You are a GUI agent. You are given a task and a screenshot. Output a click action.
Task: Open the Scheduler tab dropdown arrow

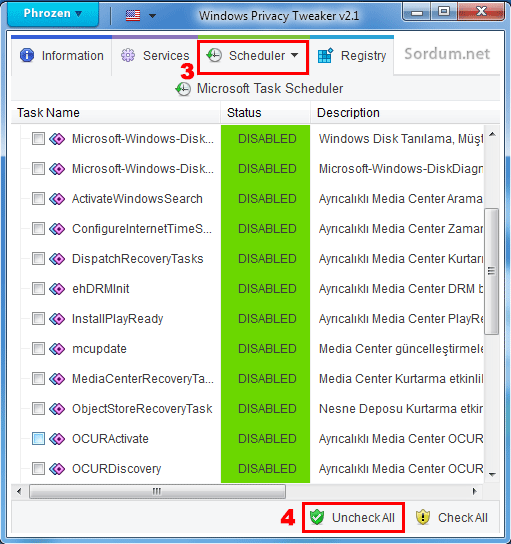[x=295, y=55]
